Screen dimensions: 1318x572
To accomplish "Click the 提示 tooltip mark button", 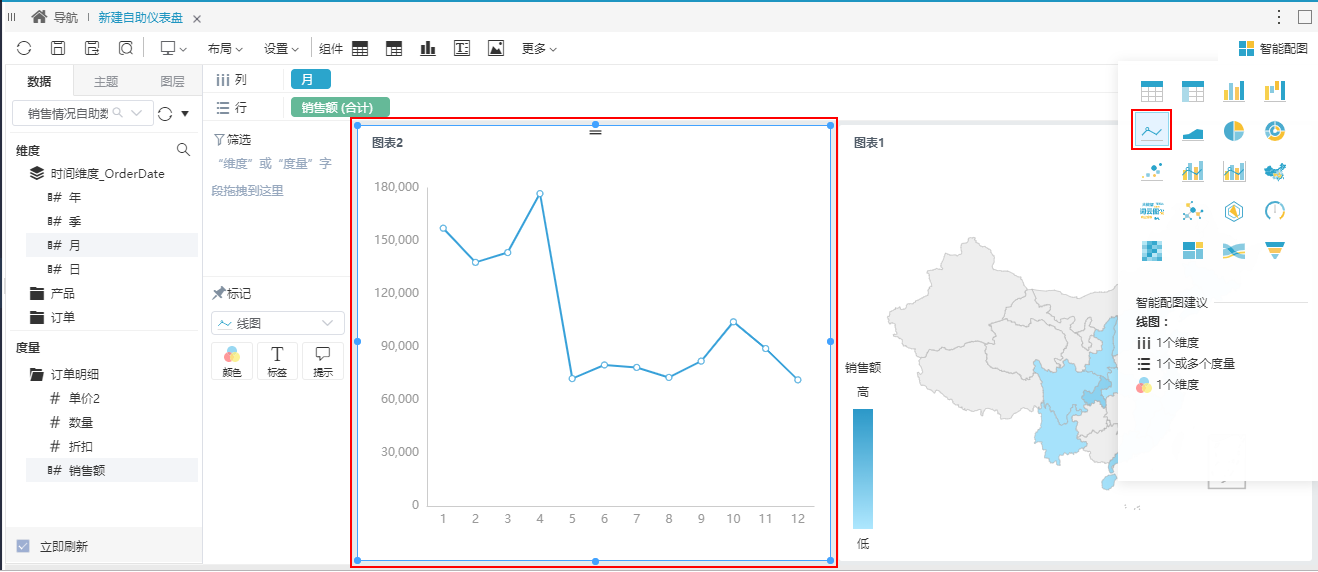I will [x=323, y=361].
